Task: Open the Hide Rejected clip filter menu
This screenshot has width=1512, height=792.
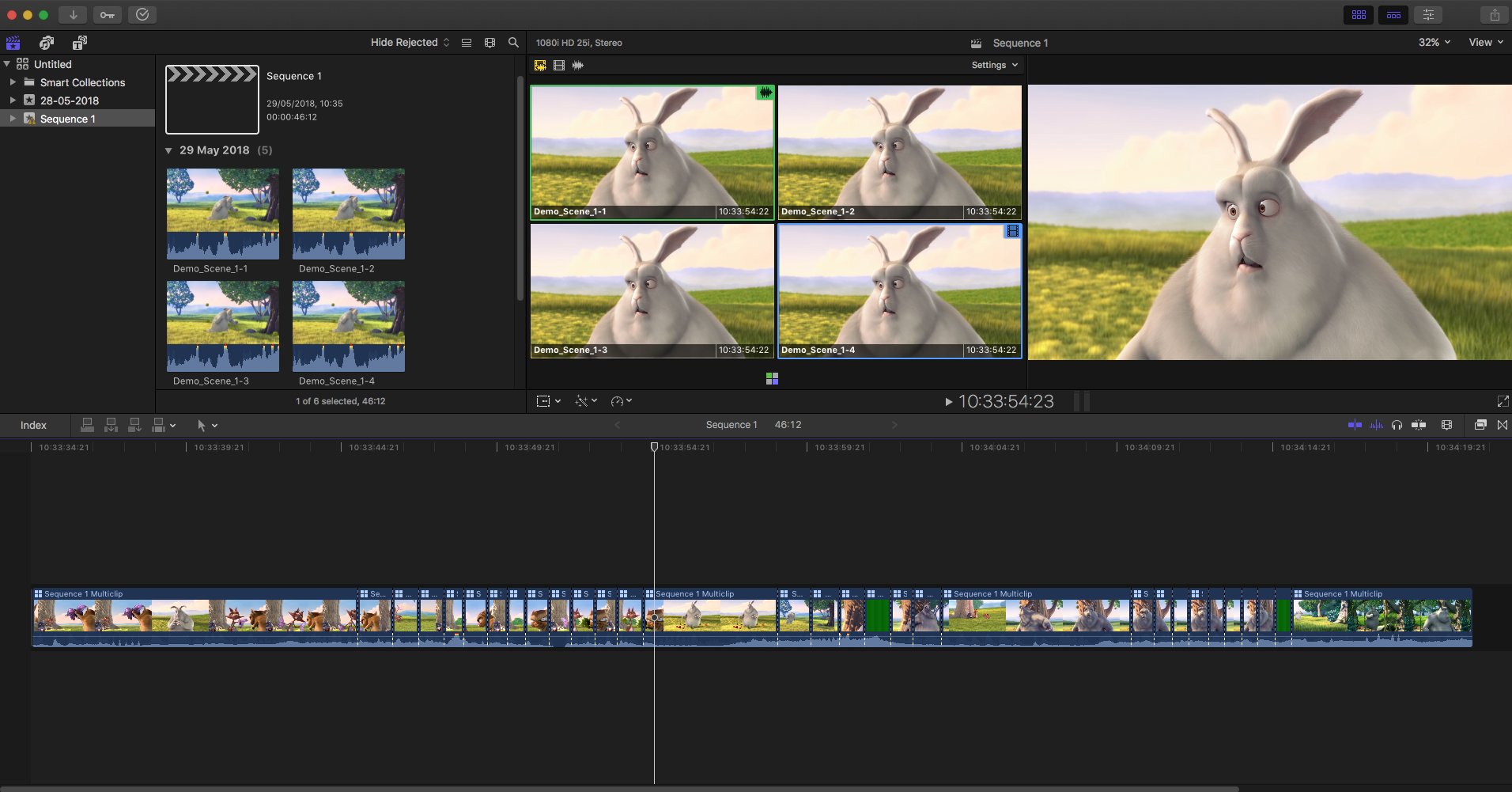Action: 410,43
